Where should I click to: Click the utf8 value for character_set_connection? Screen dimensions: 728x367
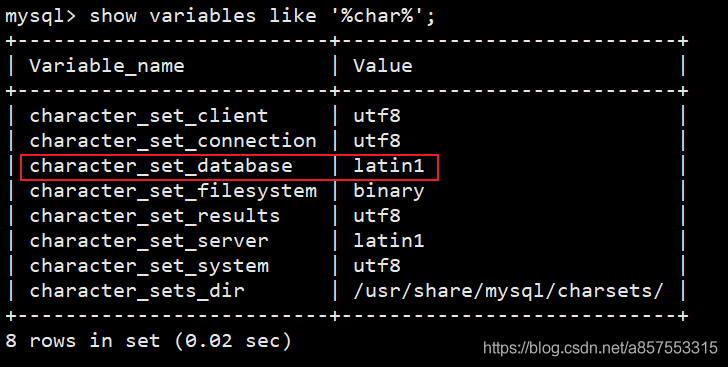(377, 140)
